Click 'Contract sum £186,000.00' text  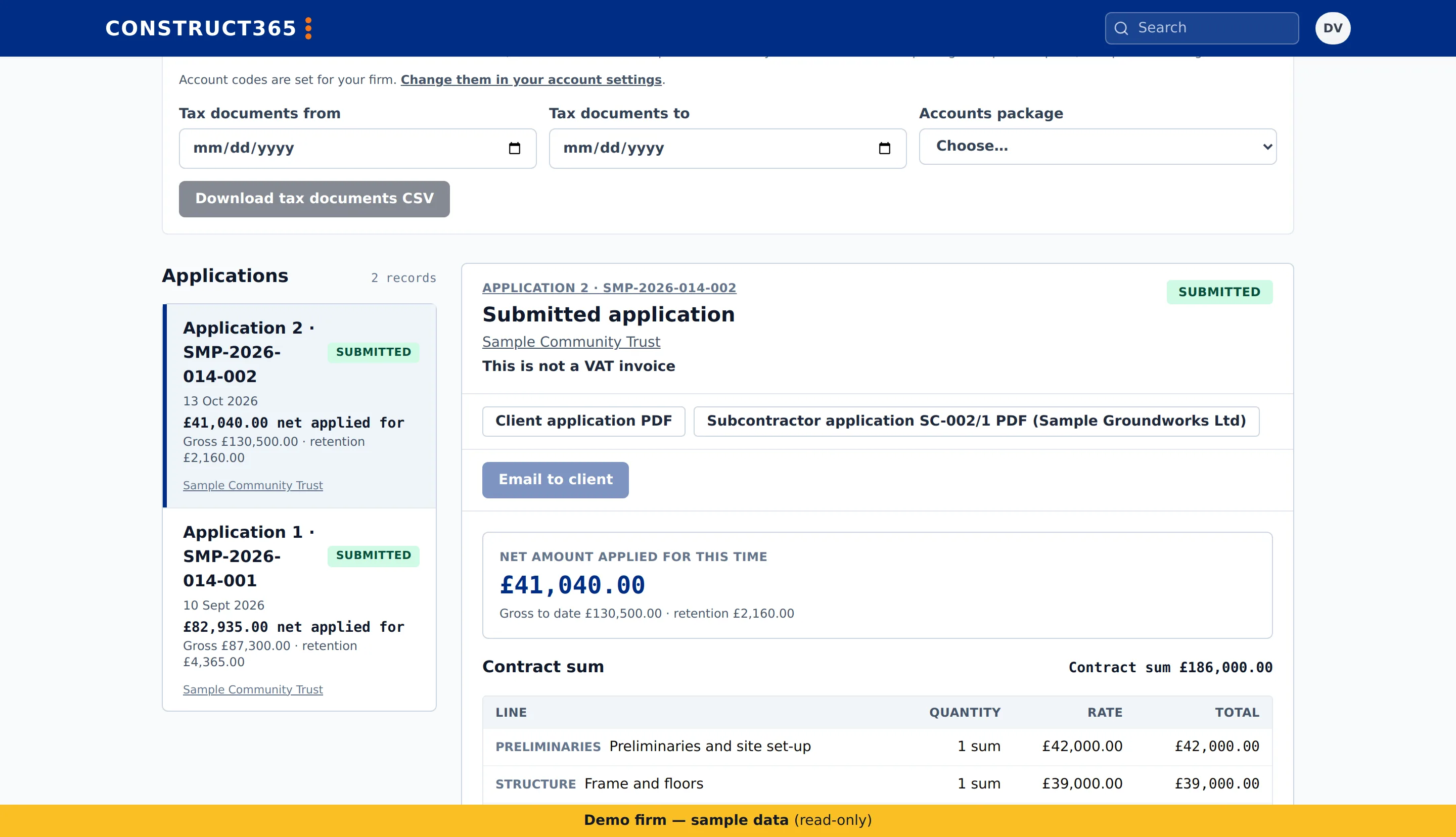point(1170,667)
